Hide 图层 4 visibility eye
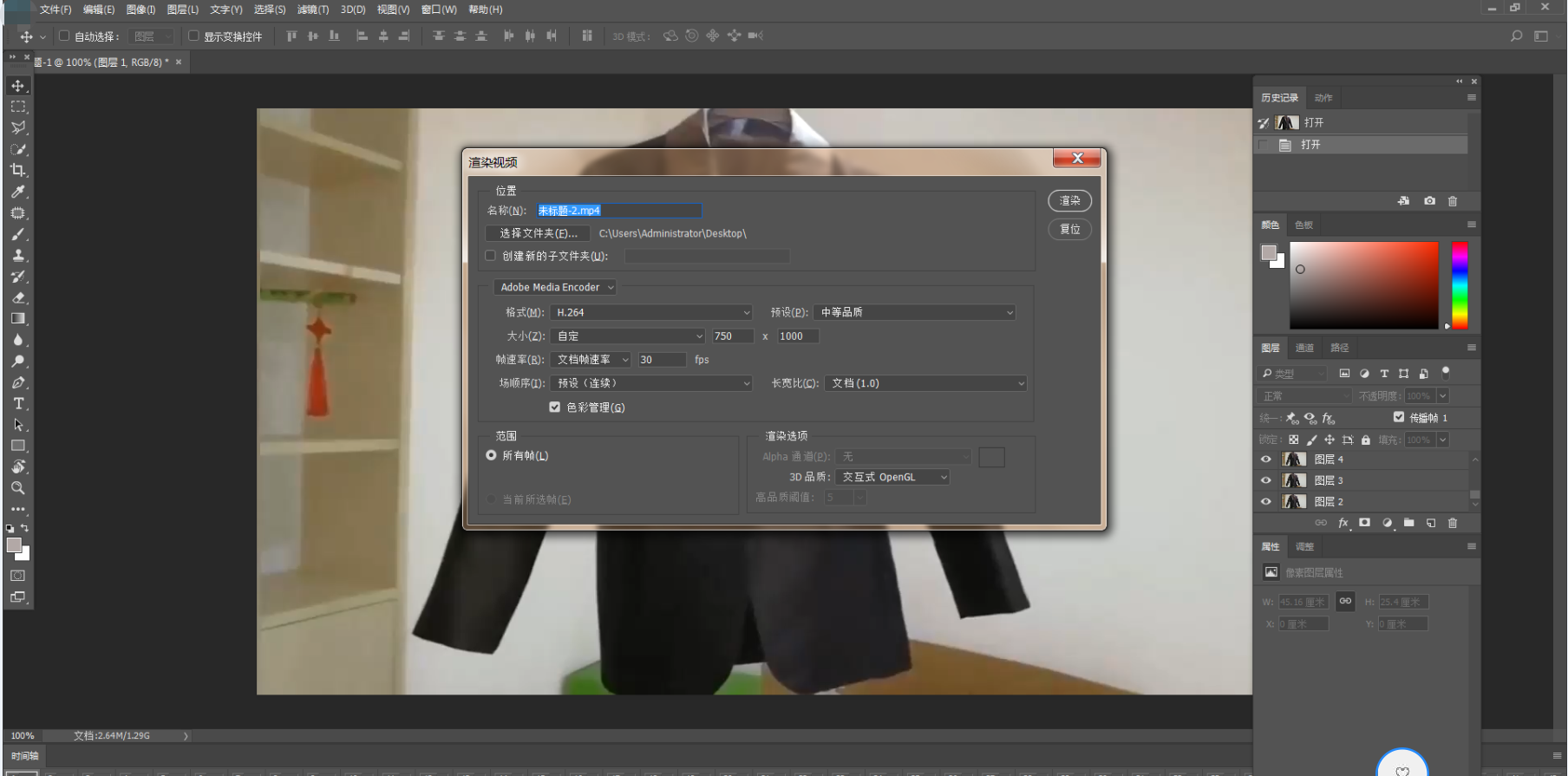 [x=1266, y=460]
